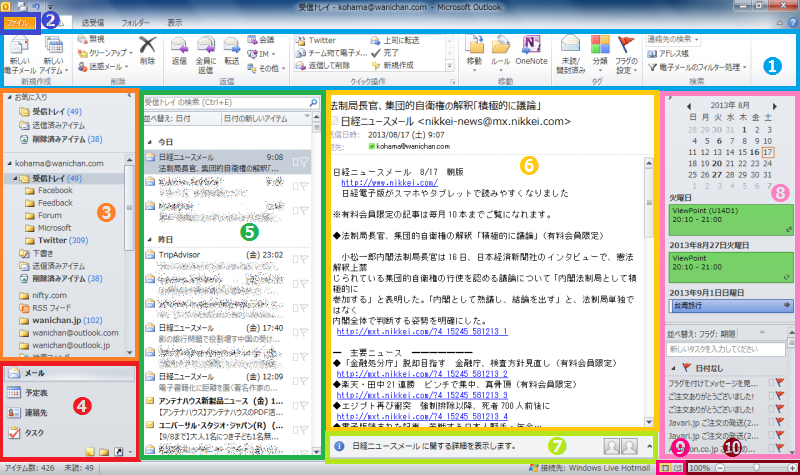This screenshot has width=800, height=475.
Task: Click the New Email (新しい電子メール) icon
Action: (x=19, y=45)
